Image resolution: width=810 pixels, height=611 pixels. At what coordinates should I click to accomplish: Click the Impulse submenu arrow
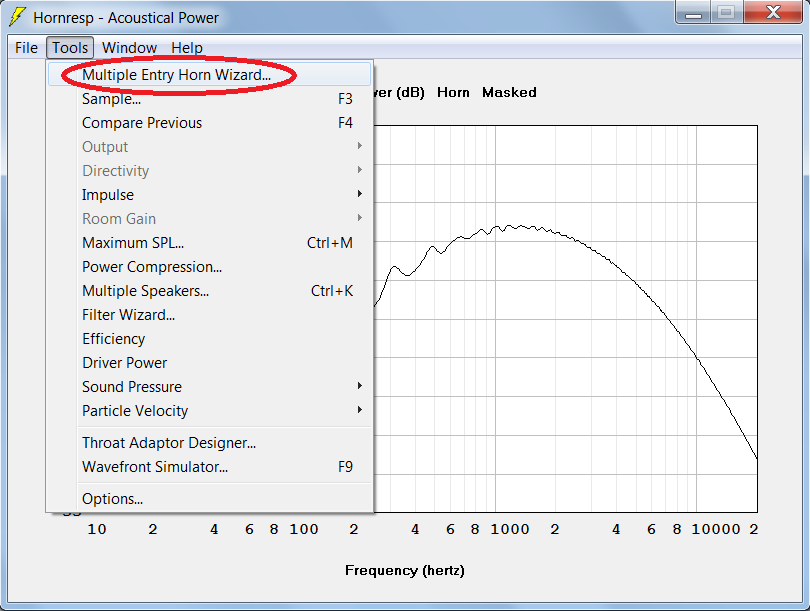360,194
